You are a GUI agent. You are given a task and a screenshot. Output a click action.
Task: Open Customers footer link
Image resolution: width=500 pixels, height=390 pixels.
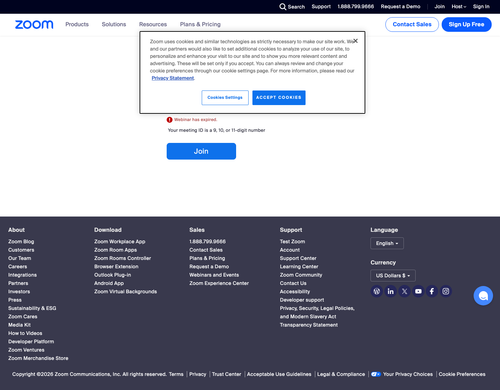pyautogui.click(x=21, y=250)
